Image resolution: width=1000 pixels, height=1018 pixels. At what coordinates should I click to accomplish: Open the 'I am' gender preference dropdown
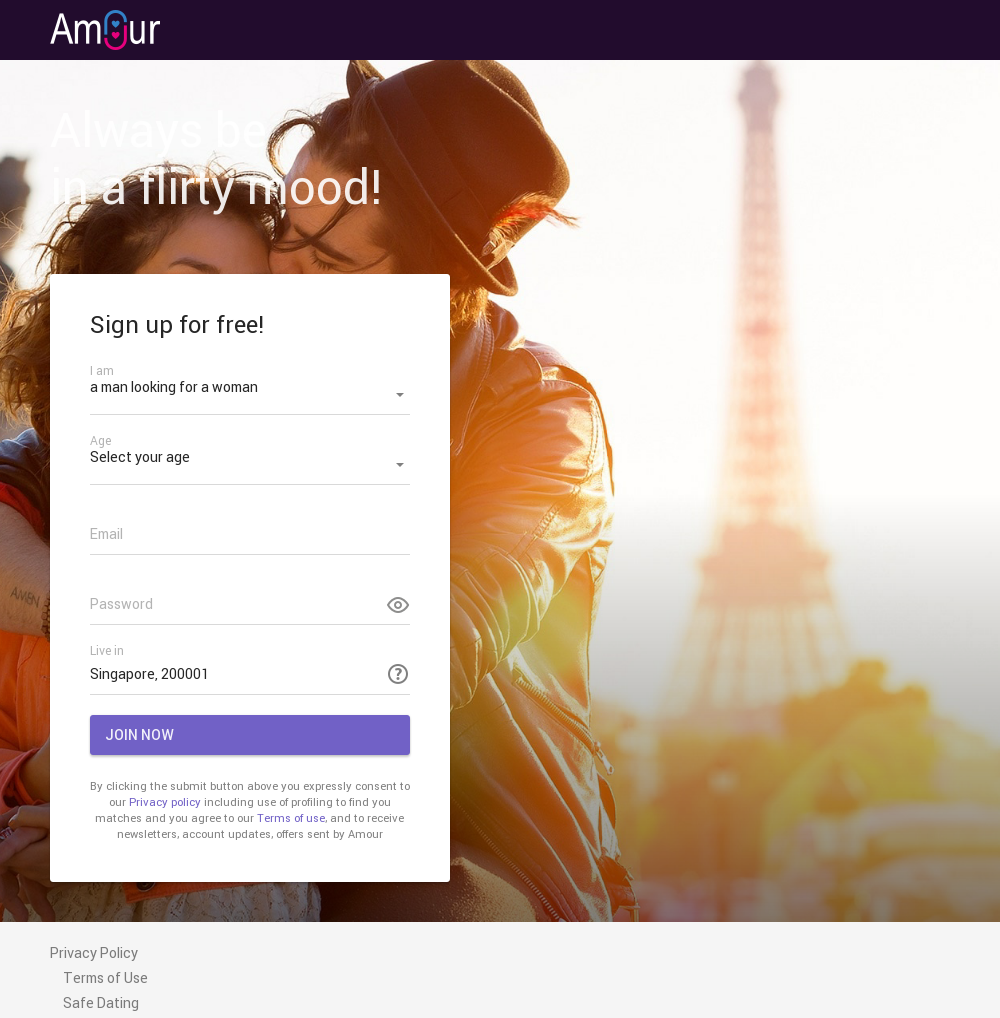[x=249, y=388]
